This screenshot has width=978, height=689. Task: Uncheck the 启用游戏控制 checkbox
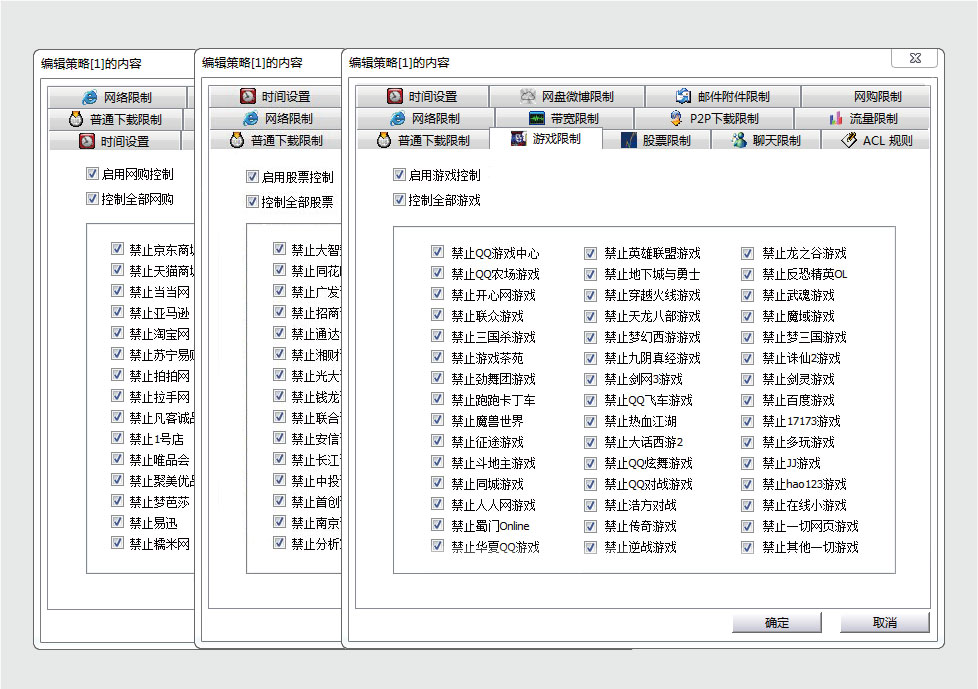click(400, 175)
